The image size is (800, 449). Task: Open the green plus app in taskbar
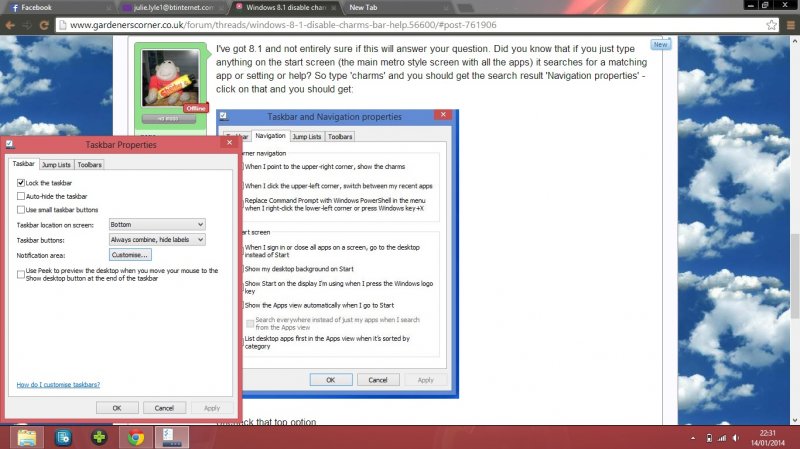[97, 437]
